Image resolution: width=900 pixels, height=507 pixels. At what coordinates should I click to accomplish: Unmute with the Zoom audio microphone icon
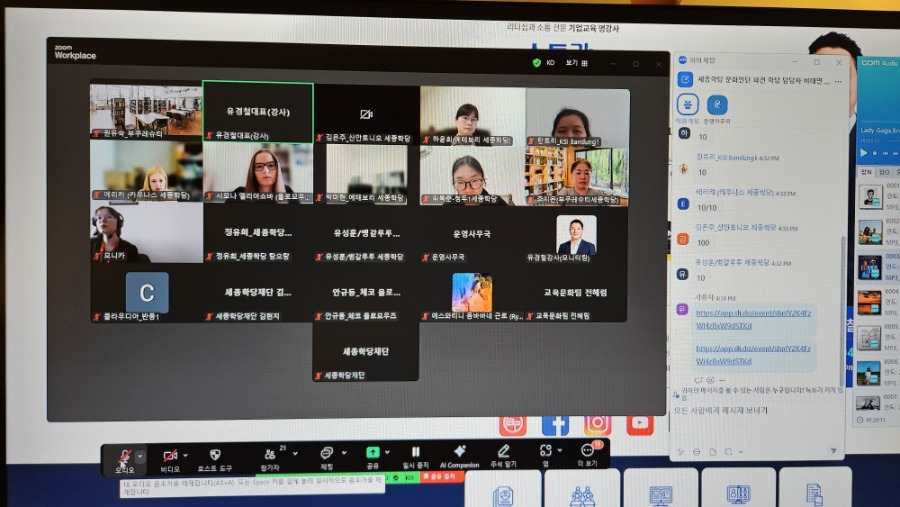(x=124, y=457)
